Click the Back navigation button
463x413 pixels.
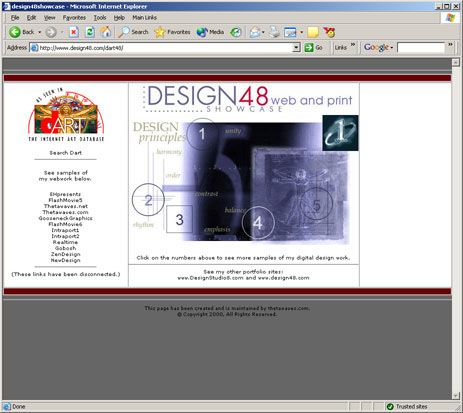pyautogui.click(x=22, y=32)
